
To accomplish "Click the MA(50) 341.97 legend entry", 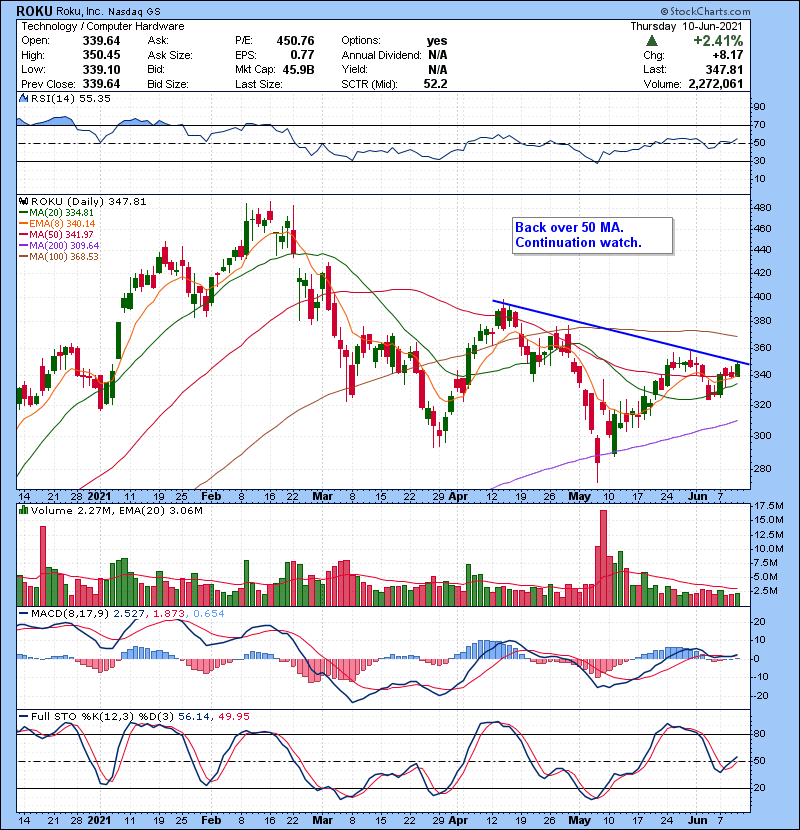I will click(x=57, y=234).
